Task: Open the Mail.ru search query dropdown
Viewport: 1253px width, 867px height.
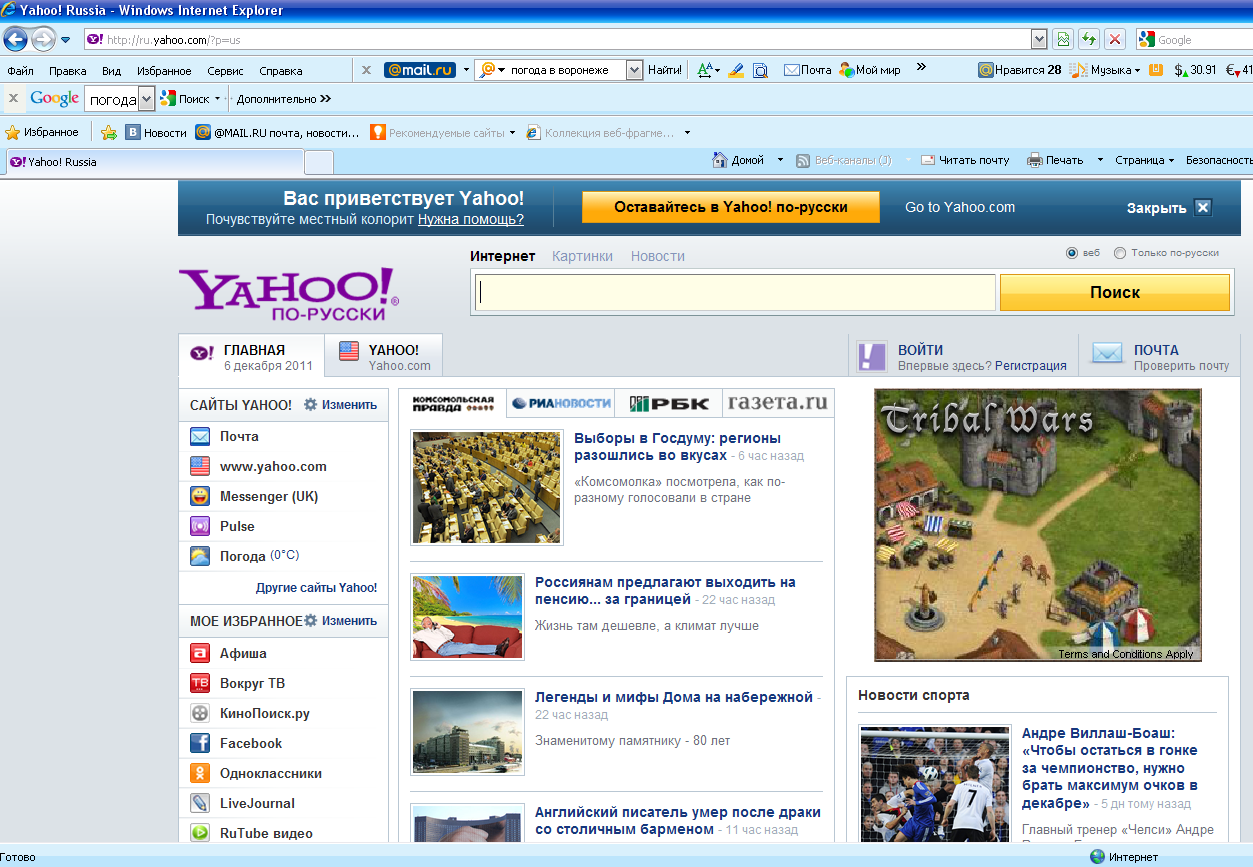Action: (634, 70)
